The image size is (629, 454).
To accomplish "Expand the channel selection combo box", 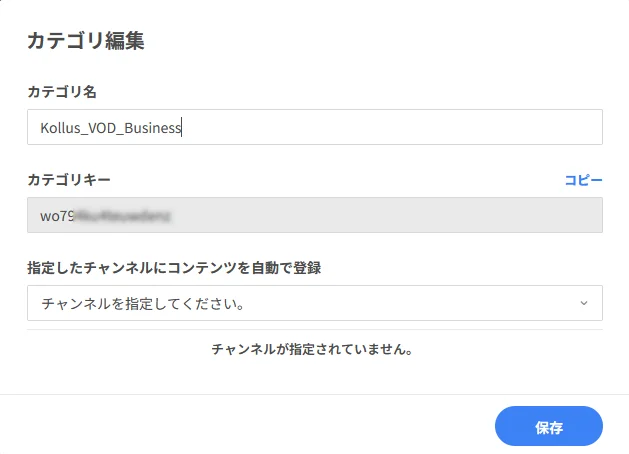I will point(315,303).
